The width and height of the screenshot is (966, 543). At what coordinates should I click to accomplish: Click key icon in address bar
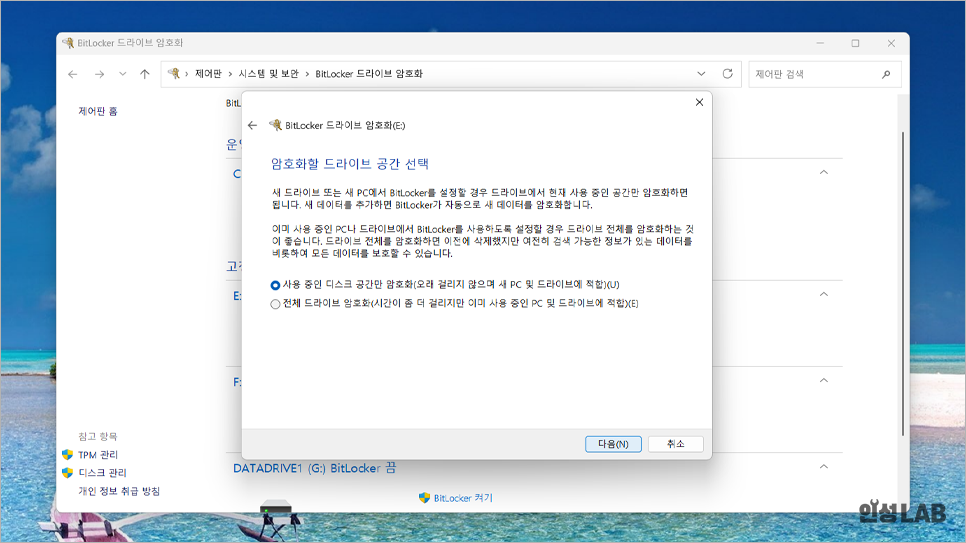pyautogui.click(x=174, y=74)
